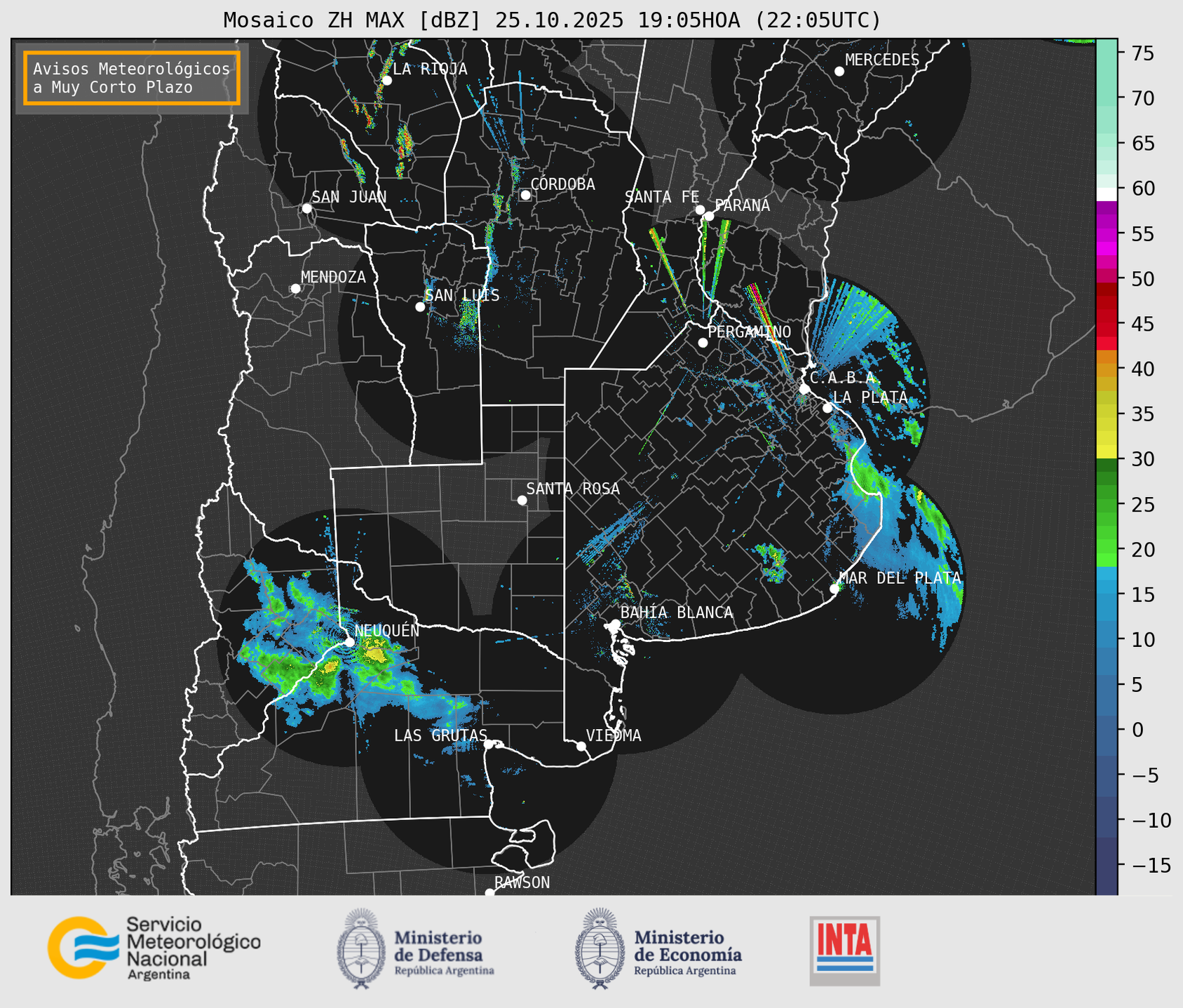The height and width of the screenshot is (1008, 1183).
Task: Click the 55 dBZ magenta color scale band
Action: click(1107, 233)
